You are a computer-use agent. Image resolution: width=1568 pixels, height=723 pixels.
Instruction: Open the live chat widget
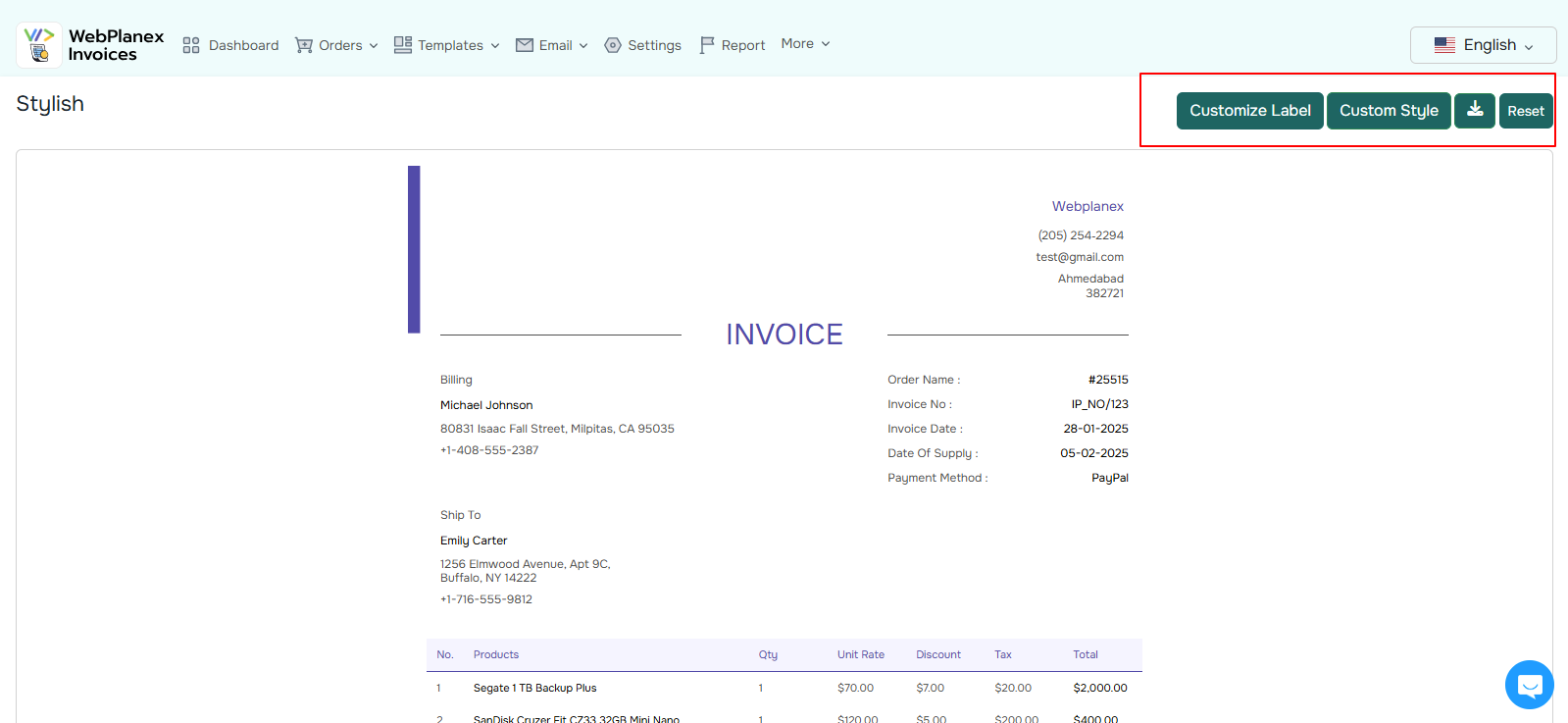pos(1529,684)
